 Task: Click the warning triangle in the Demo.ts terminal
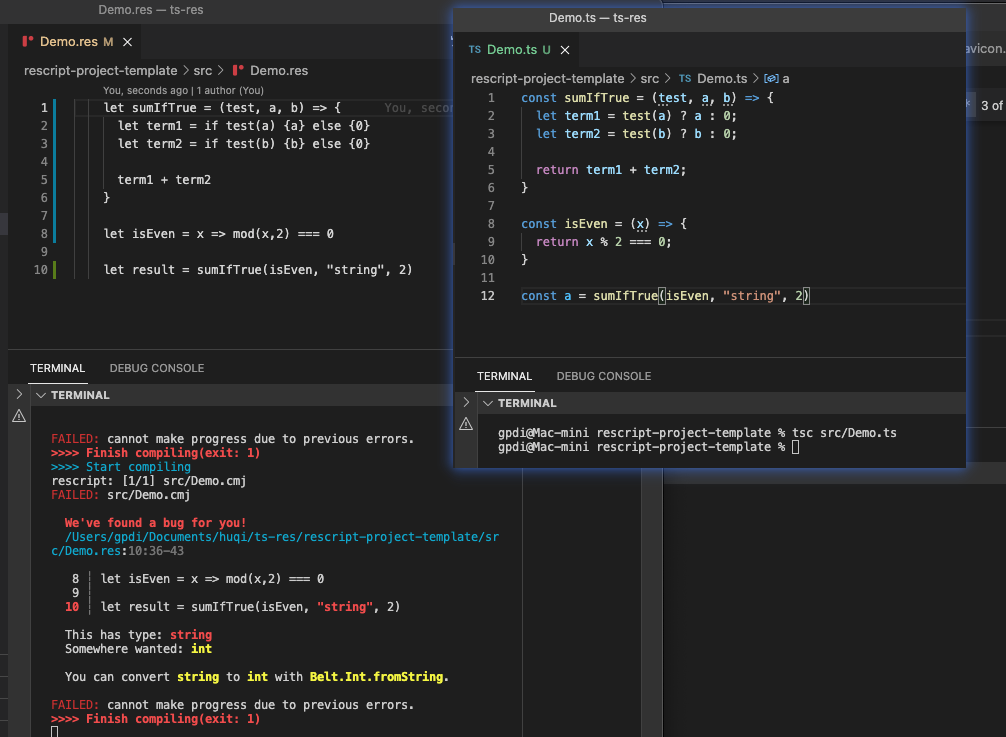tap(466, 423)
